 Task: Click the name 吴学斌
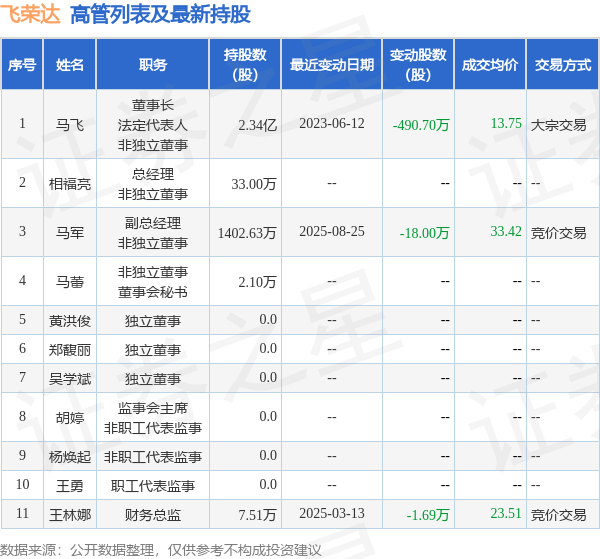click(70, 379)
